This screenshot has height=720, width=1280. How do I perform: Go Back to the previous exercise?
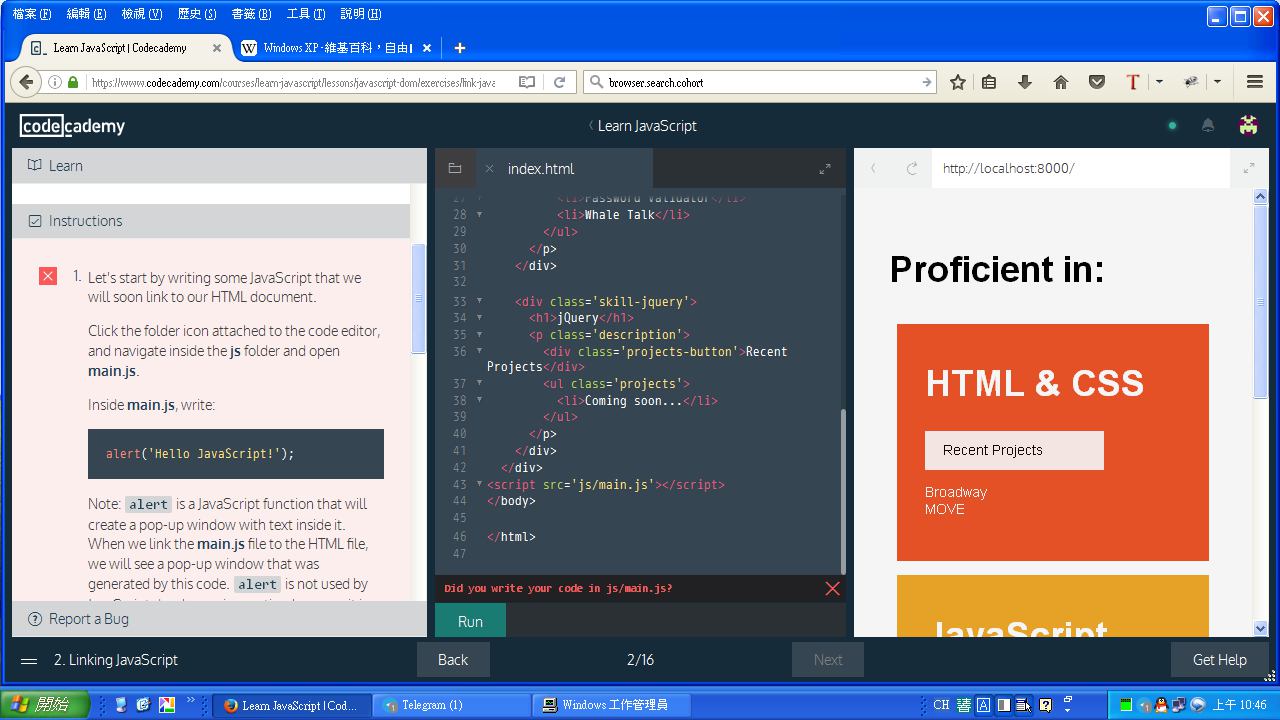453,660
